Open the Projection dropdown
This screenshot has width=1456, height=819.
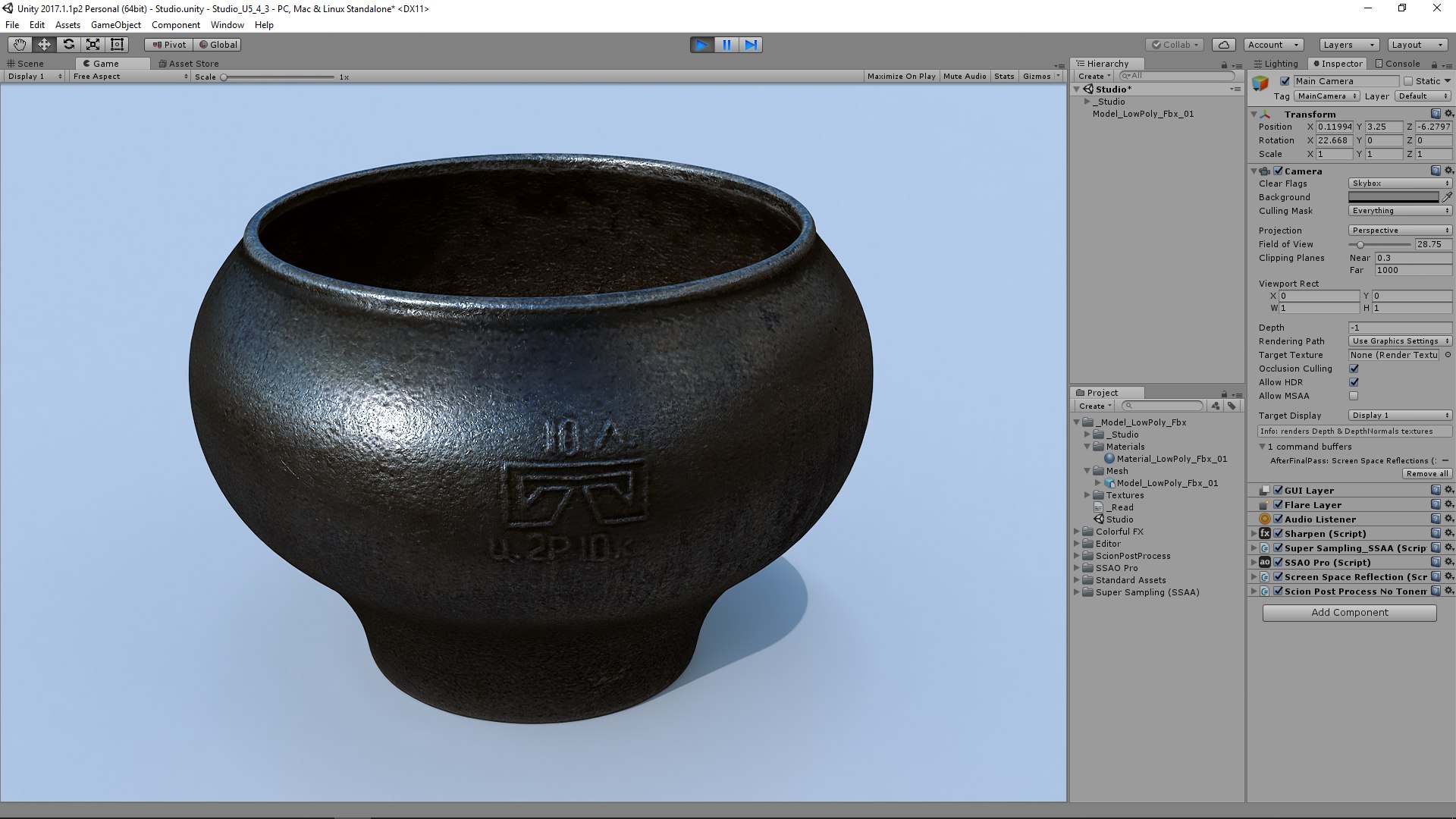1400,231
